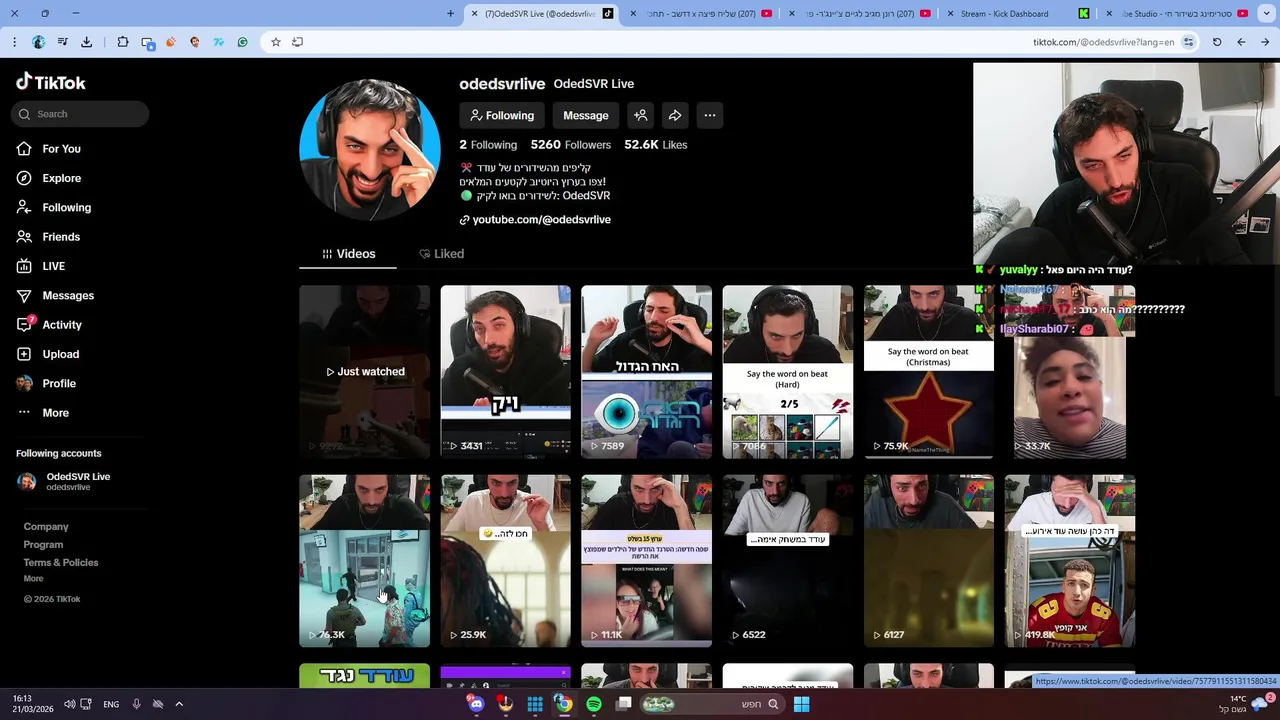Open Spotify from the taskbar
The height and width of the screenshot is (720, 1280).
594,704
